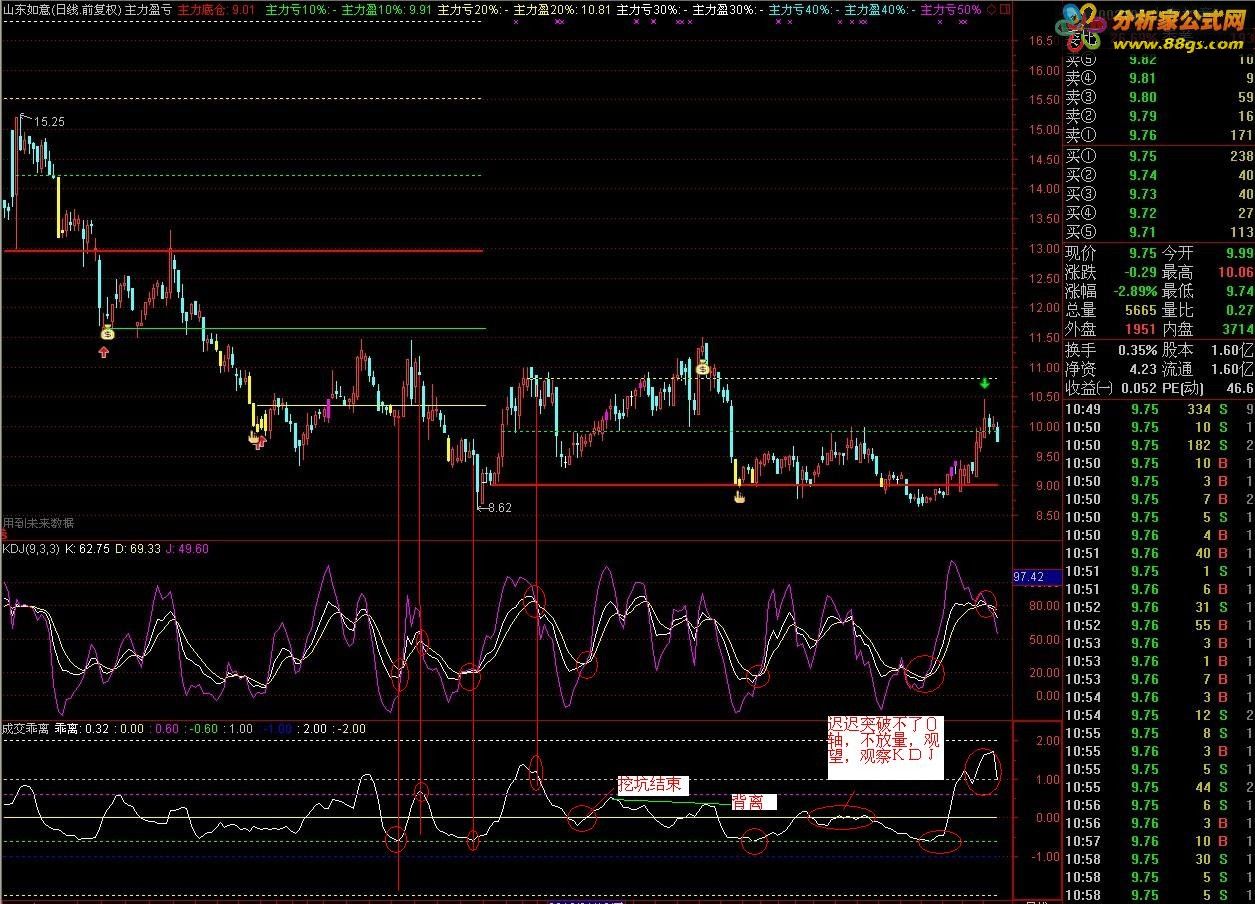Viewport: 1255px width, 904px height.
Task: Select the 买① 9.75 bid row
Action: pyautogui.click(x=1159, y=156)
